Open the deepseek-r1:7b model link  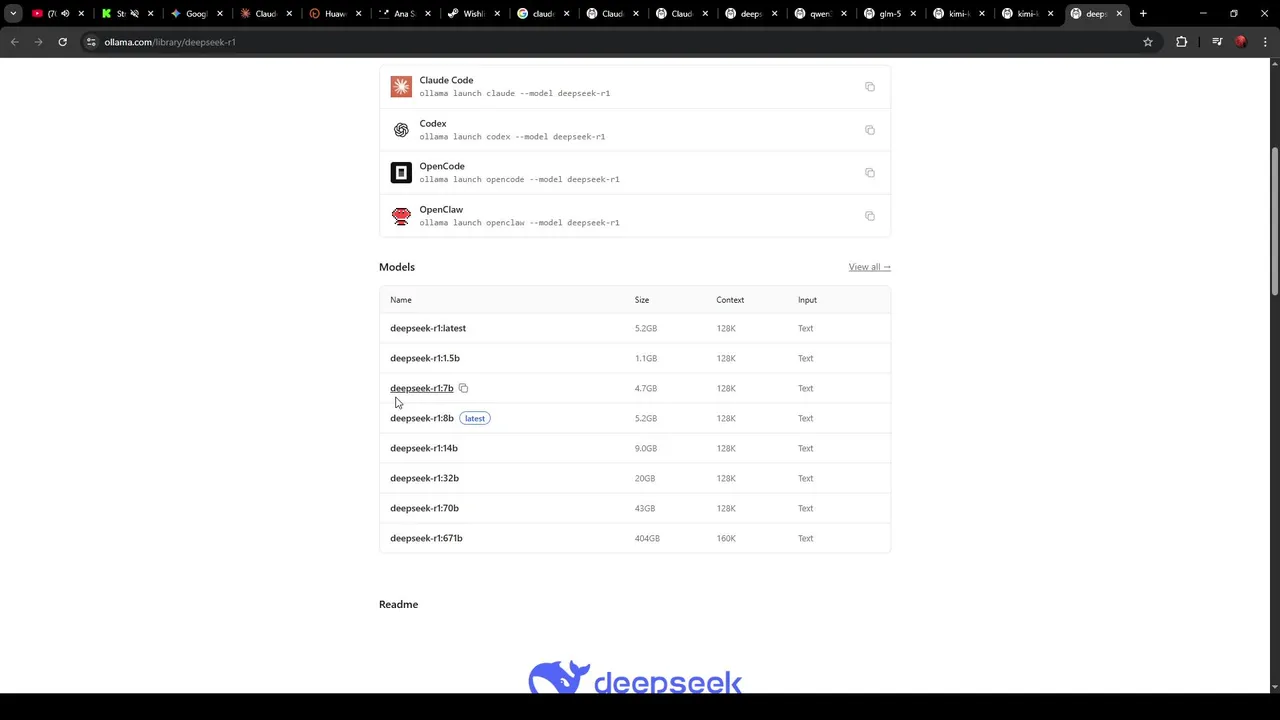(x=422, y=388)
